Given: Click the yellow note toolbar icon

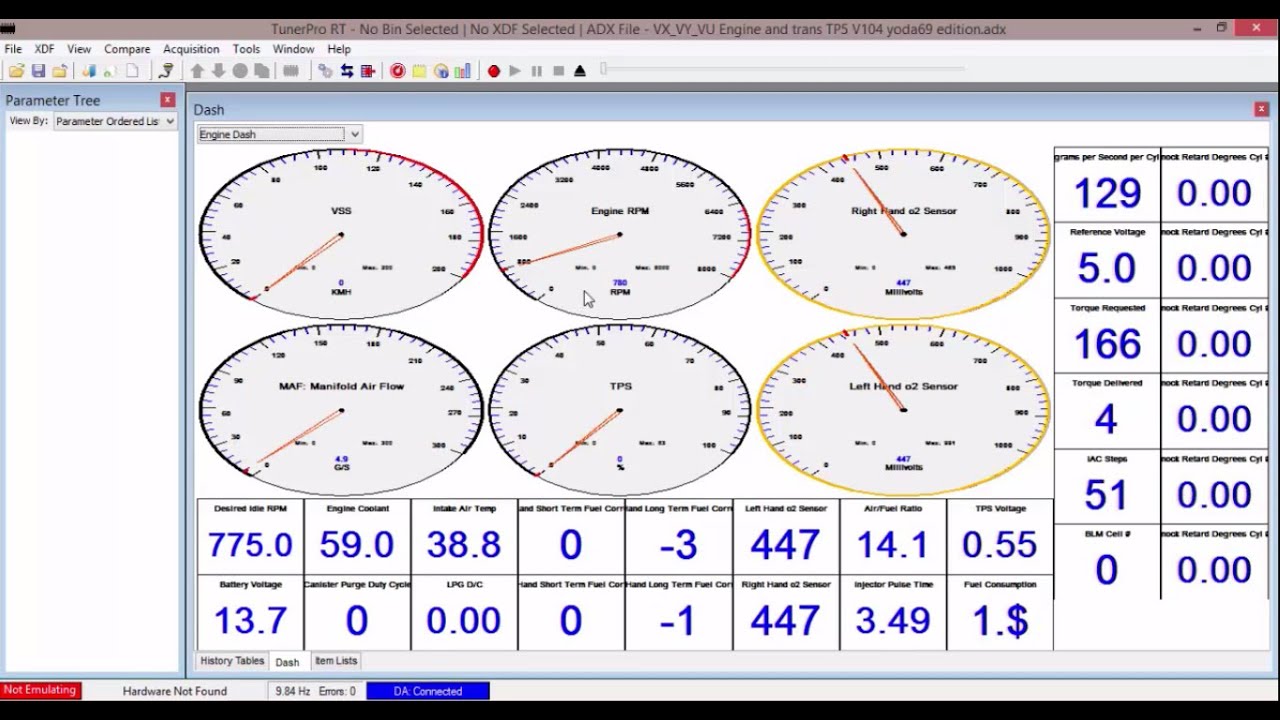Looking at the screenshot, I should (419, 71).
